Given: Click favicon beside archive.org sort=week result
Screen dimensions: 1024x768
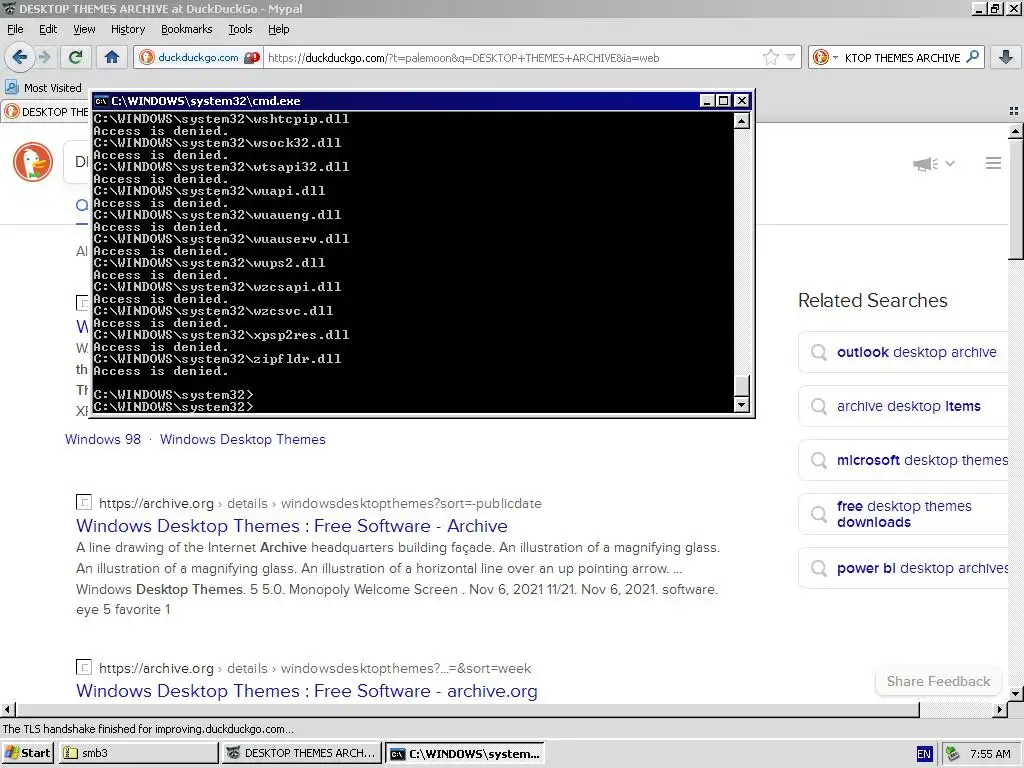Looking at the screenshot, I should pyautogui.click(x=84, y=667).
